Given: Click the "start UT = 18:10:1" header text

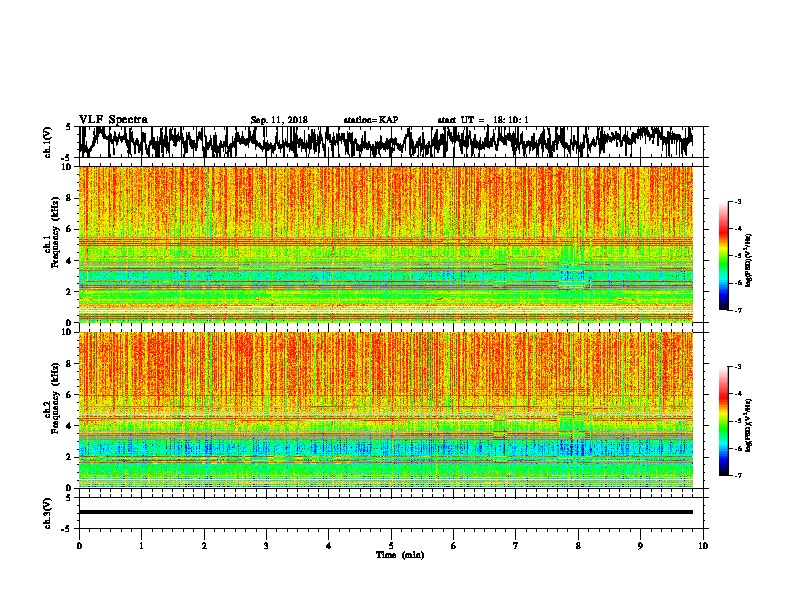Looking at the screenshot, I should pyautogui.click(x=483, y=120).
